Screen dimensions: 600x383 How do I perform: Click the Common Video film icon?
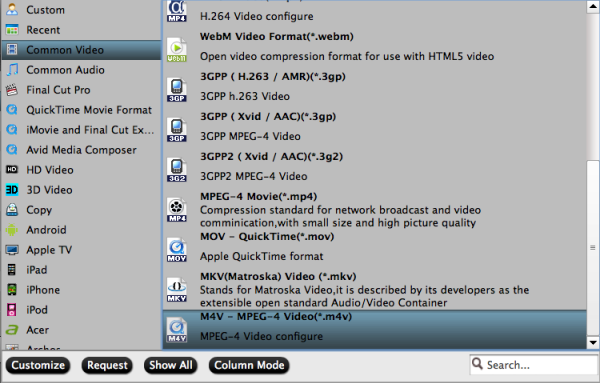(x=12, y=50)
